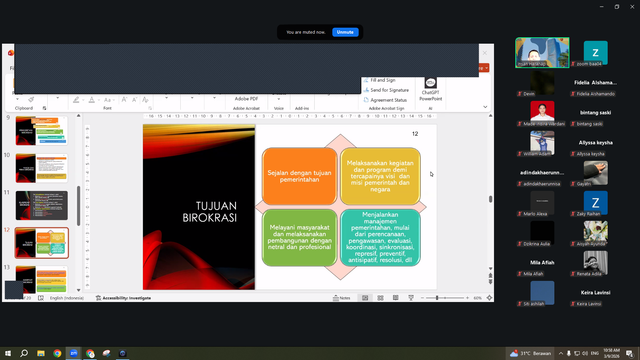Click main slide vertical scrollbar thumb
Viewport: 640px width, 360px height.
click(x=490, y=199)
